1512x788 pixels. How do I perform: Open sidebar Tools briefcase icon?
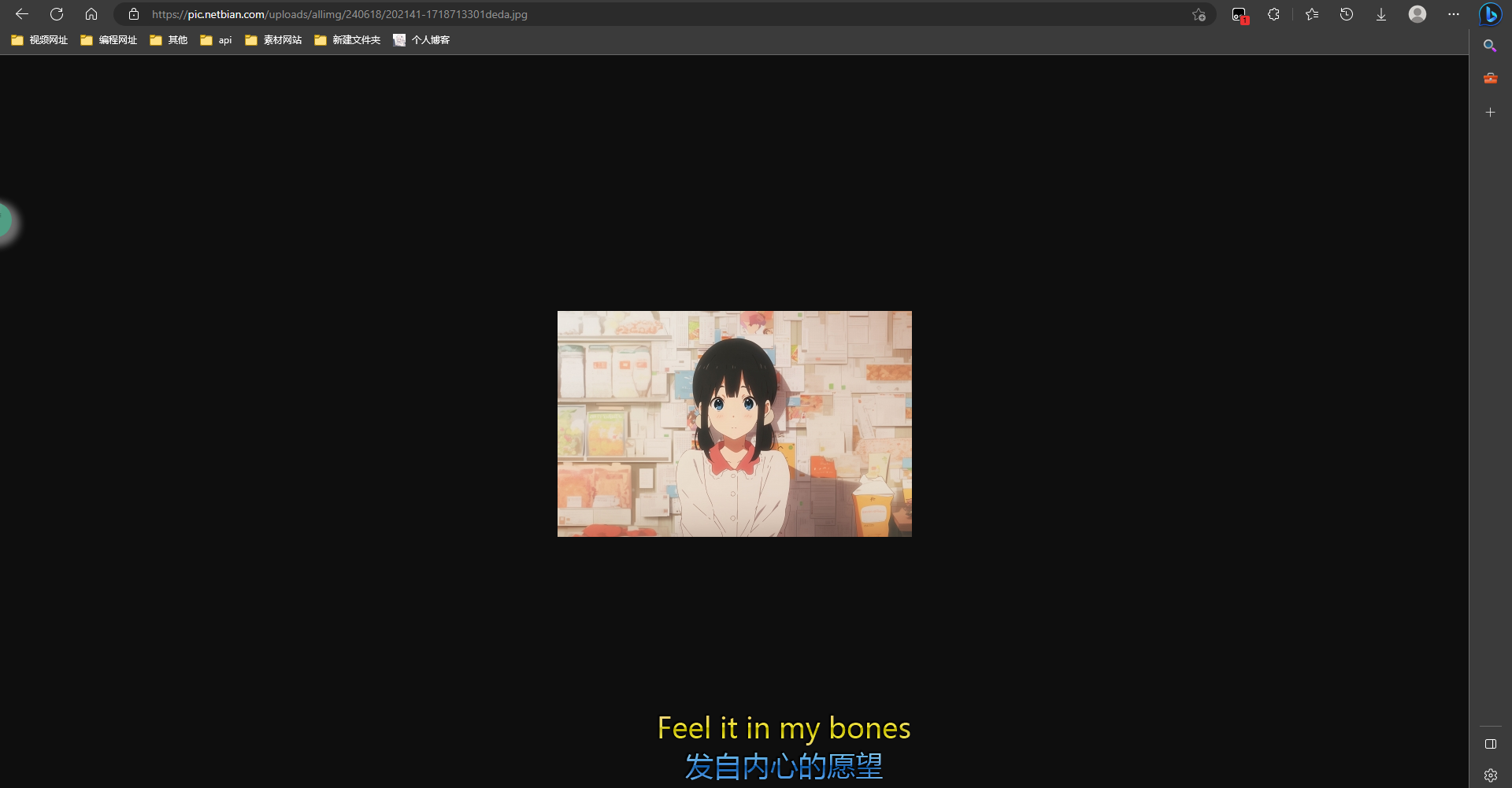(1490, 78)
